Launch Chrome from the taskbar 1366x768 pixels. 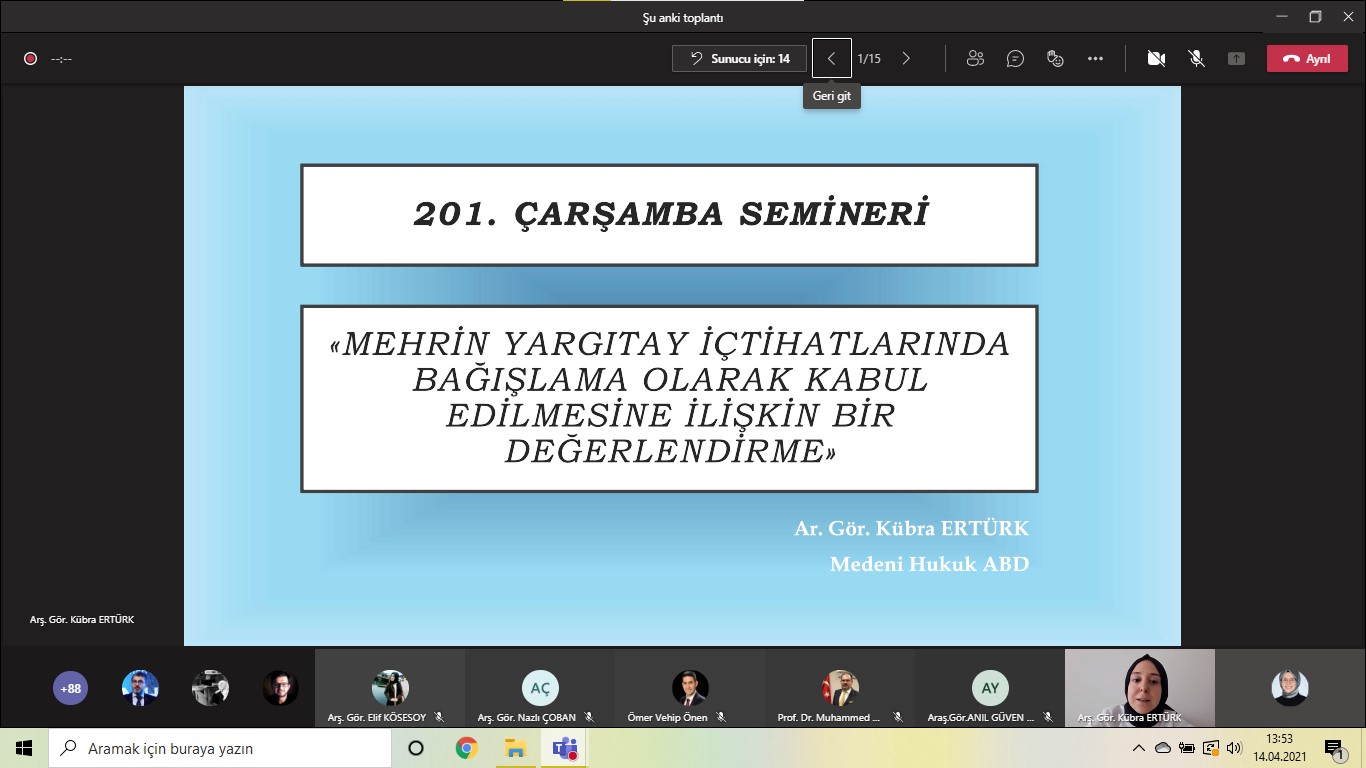[467, 747]
